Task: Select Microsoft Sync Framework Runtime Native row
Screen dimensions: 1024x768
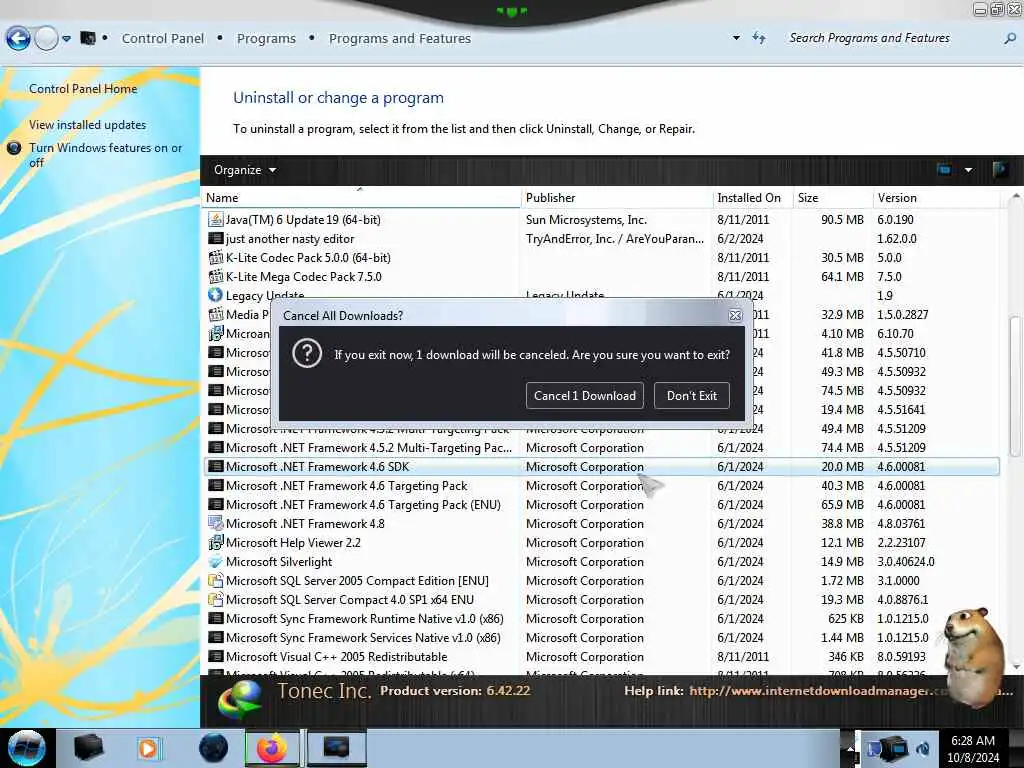Action: point(601,618)
